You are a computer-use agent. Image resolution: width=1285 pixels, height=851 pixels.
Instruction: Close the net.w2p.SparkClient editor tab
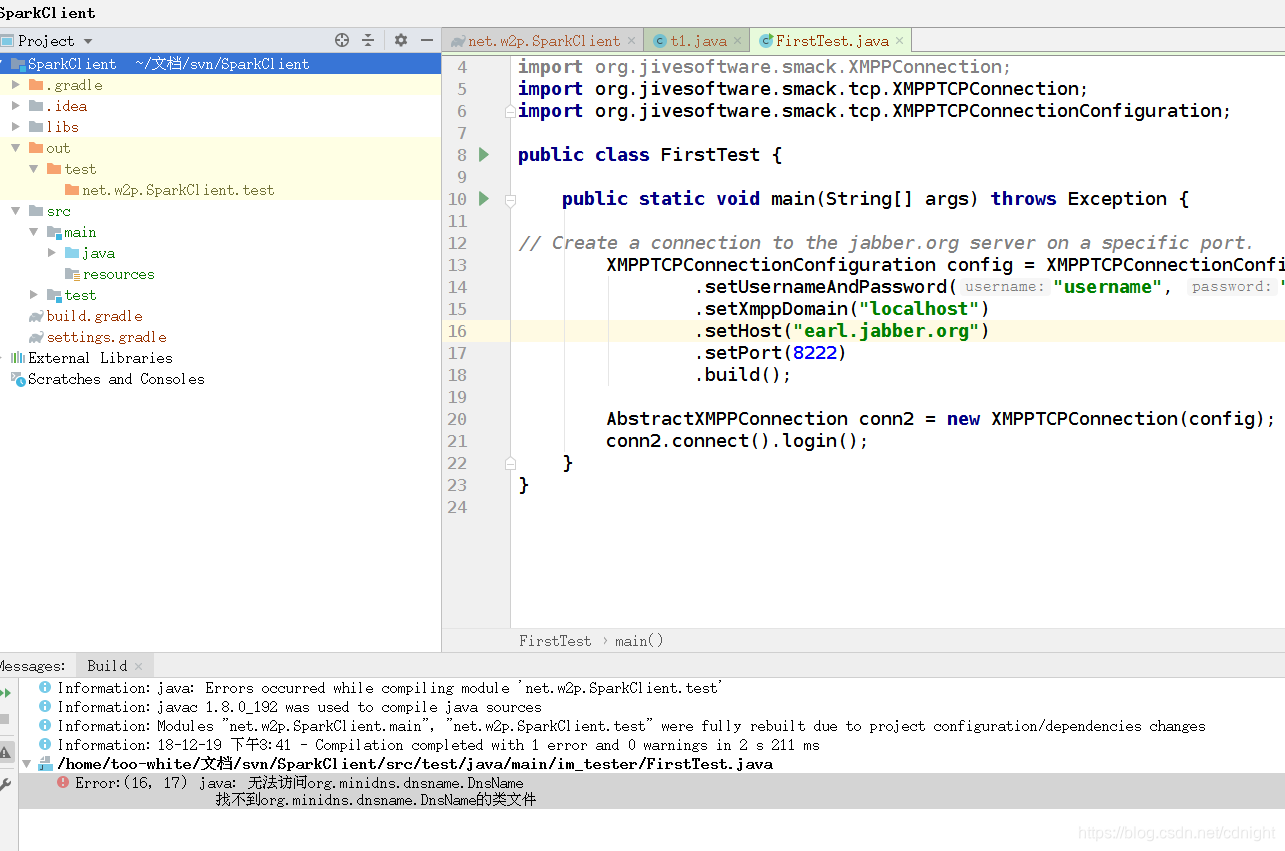pyautogui.click(x=632, y=41)
